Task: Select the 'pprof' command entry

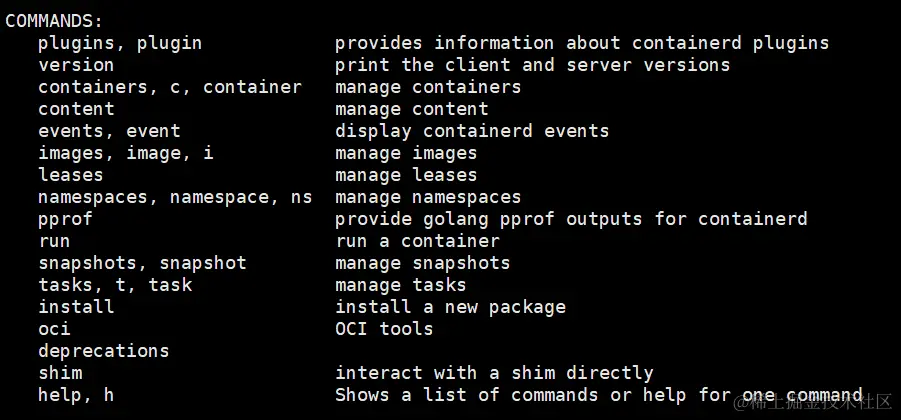Action: (x=65, y=219)
